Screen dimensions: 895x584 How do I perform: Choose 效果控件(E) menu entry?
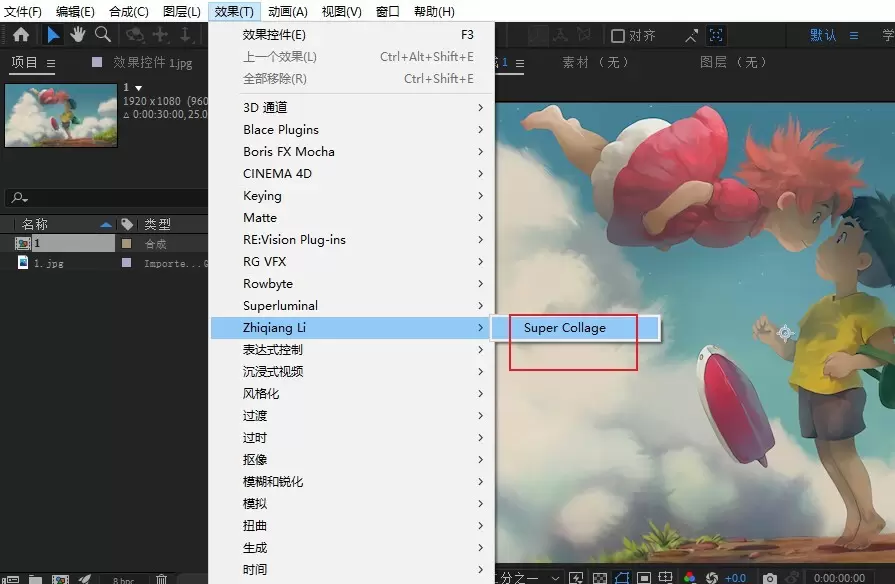[x=351, y=35]
